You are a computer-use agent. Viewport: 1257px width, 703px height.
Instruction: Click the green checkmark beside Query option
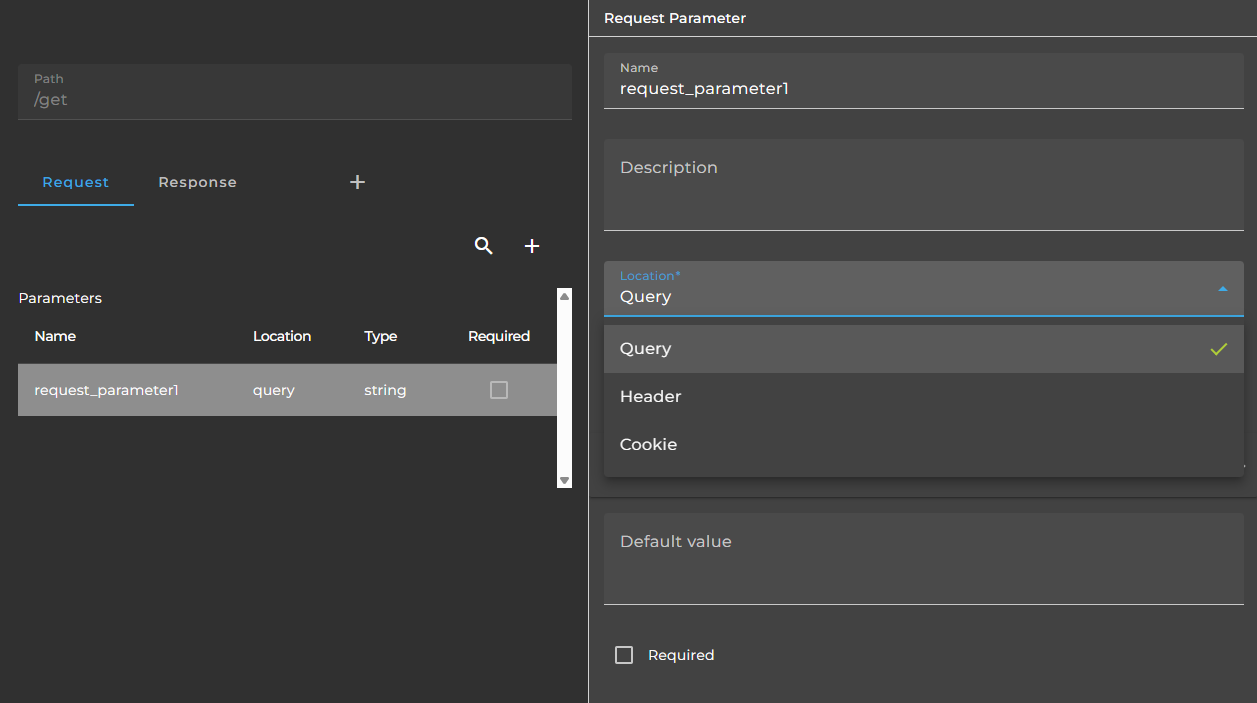[x=1218, y=349]
